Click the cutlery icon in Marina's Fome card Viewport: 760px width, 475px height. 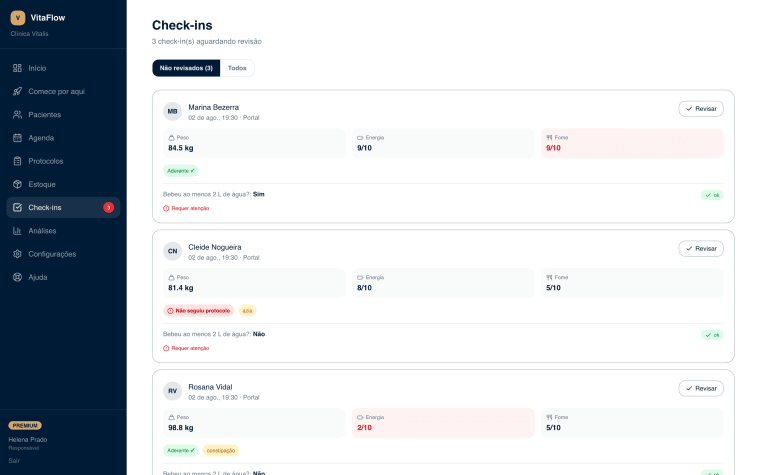coord(549,138)
